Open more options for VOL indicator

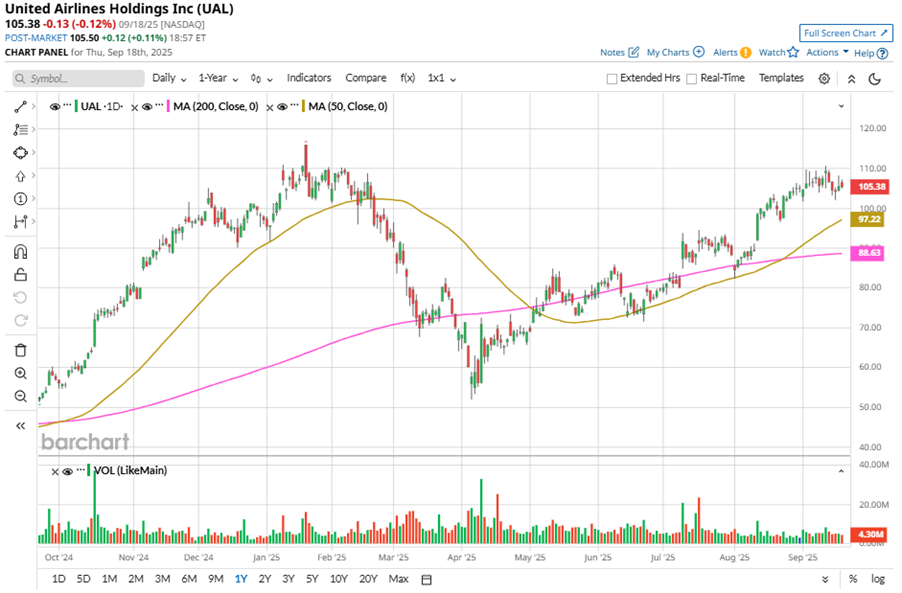[x=80, y=470]
